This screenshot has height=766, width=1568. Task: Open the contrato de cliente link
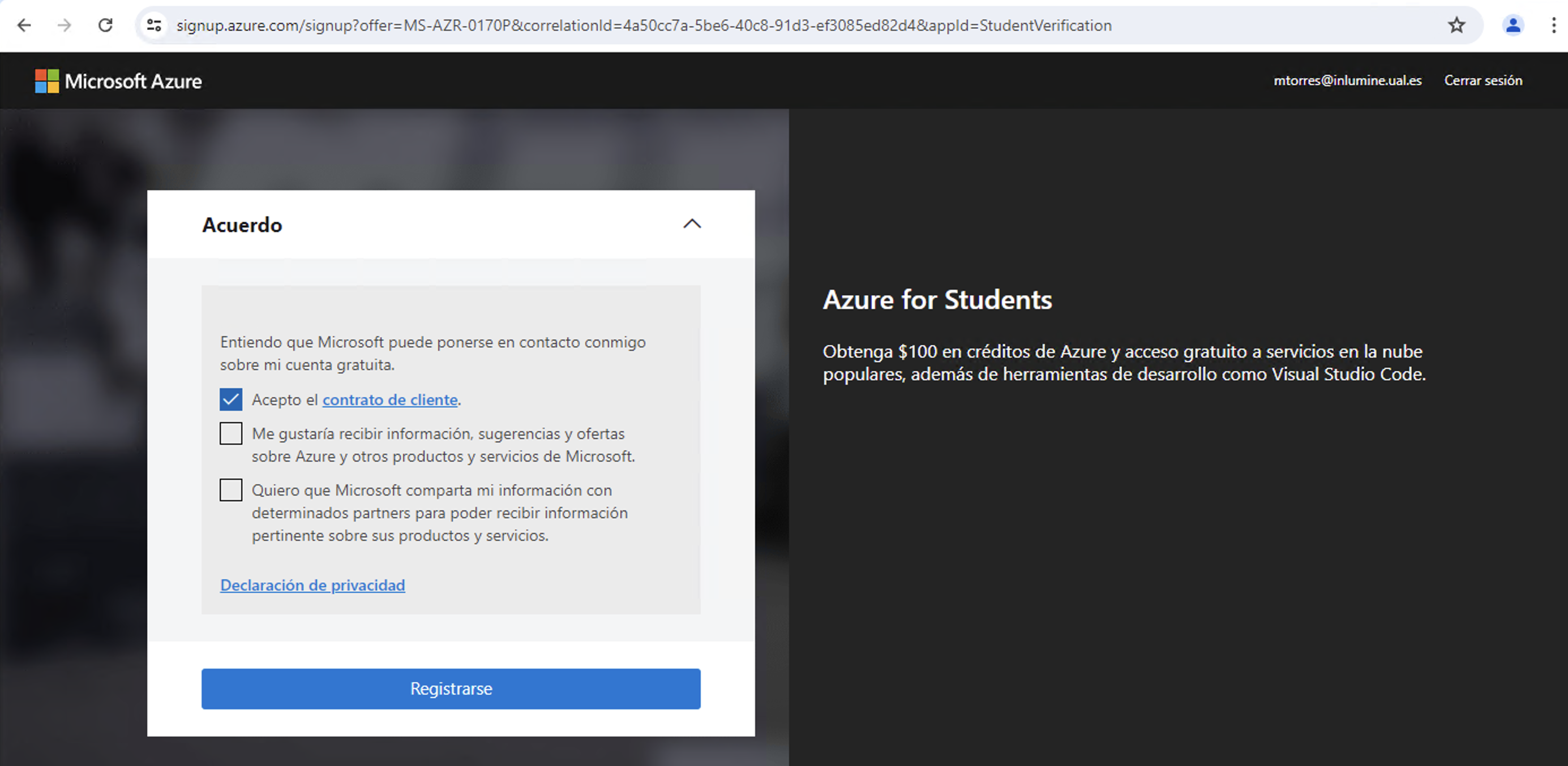390,400
